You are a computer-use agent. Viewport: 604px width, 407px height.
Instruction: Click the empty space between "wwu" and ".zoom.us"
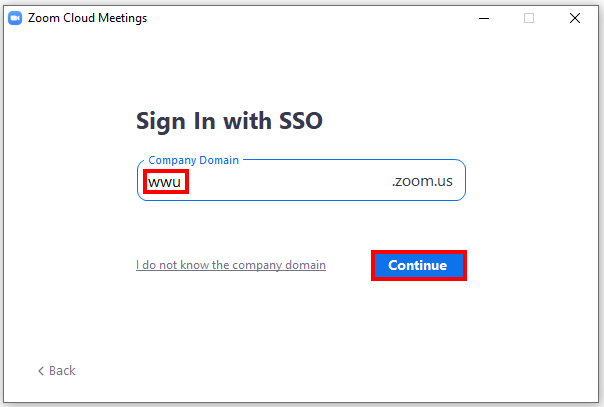[x=290, y=183]
